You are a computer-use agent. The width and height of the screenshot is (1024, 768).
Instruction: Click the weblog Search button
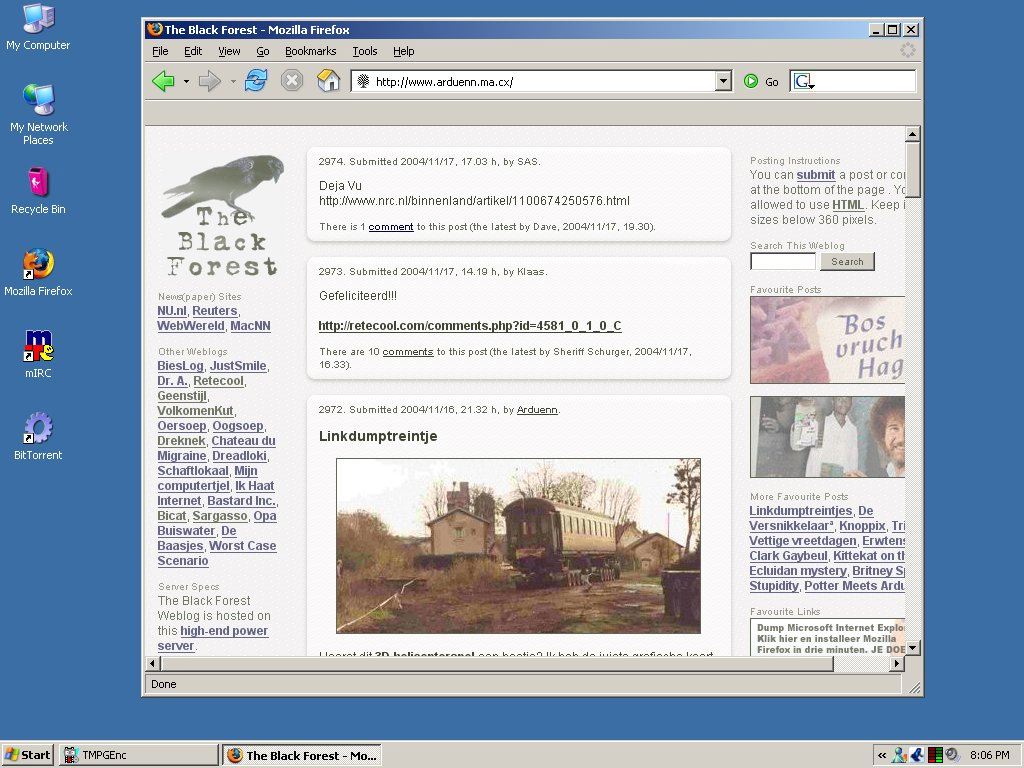847,261
